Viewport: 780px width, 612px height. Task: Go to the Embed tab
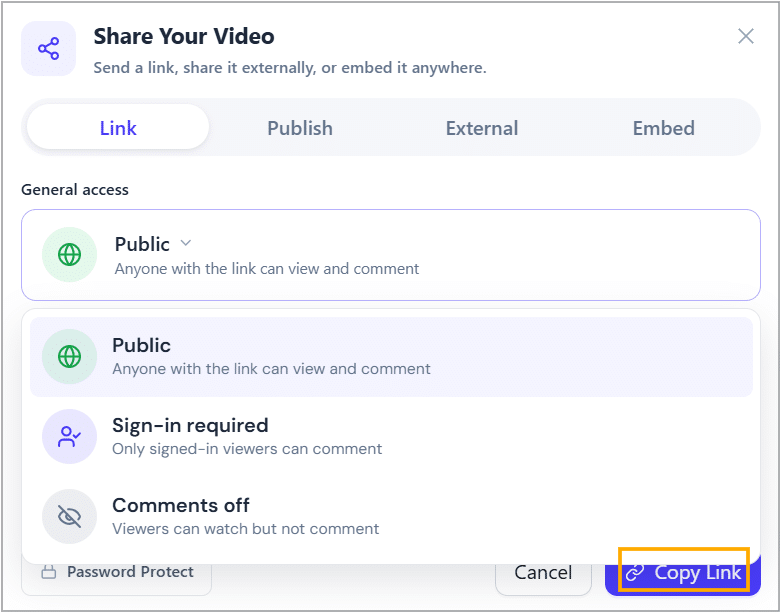tap(664, 128)
